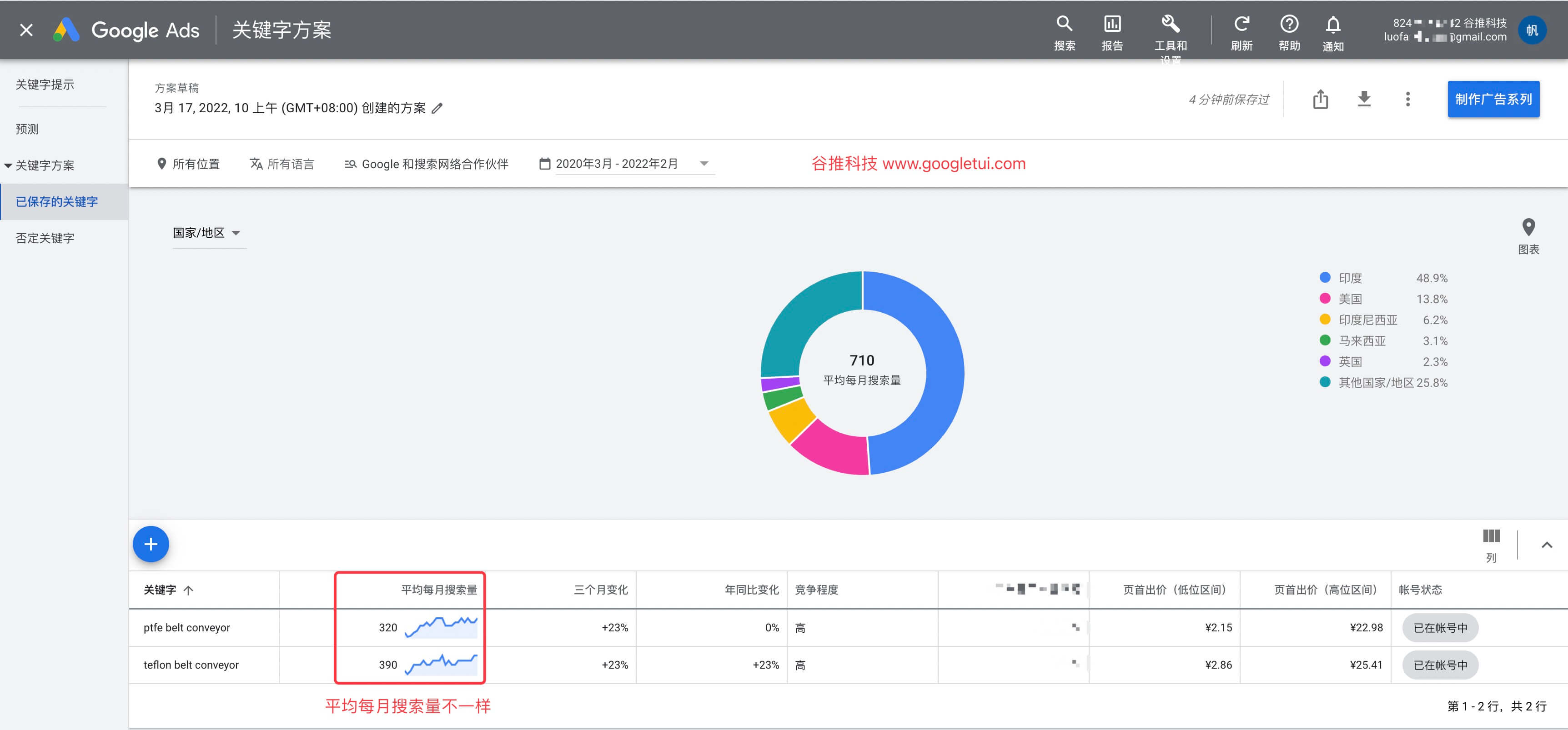Sort by 平均每月搜索量 column

click(x=439, y=590)
